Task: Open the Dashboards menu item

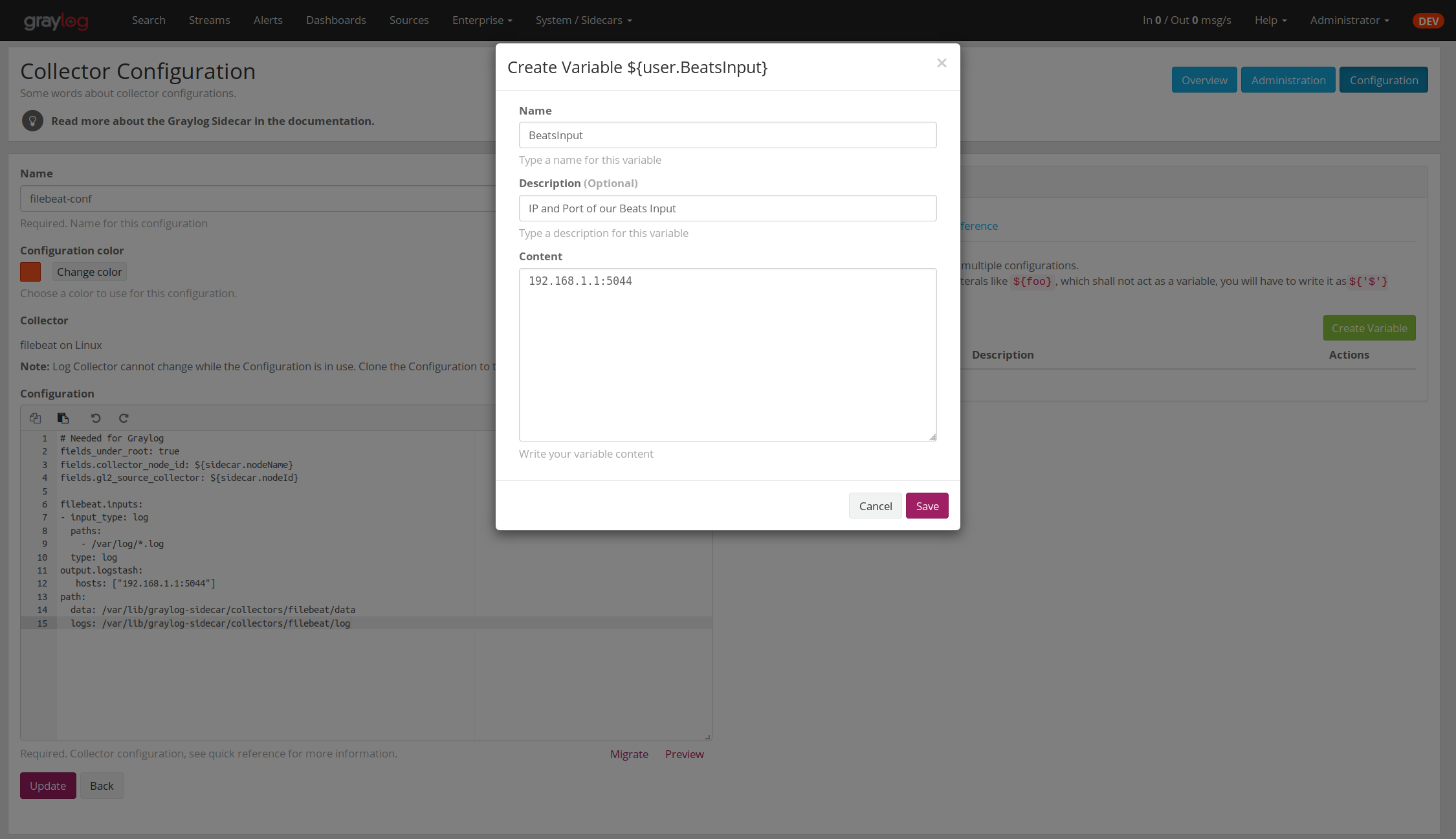Action: (x=336, y=21)
